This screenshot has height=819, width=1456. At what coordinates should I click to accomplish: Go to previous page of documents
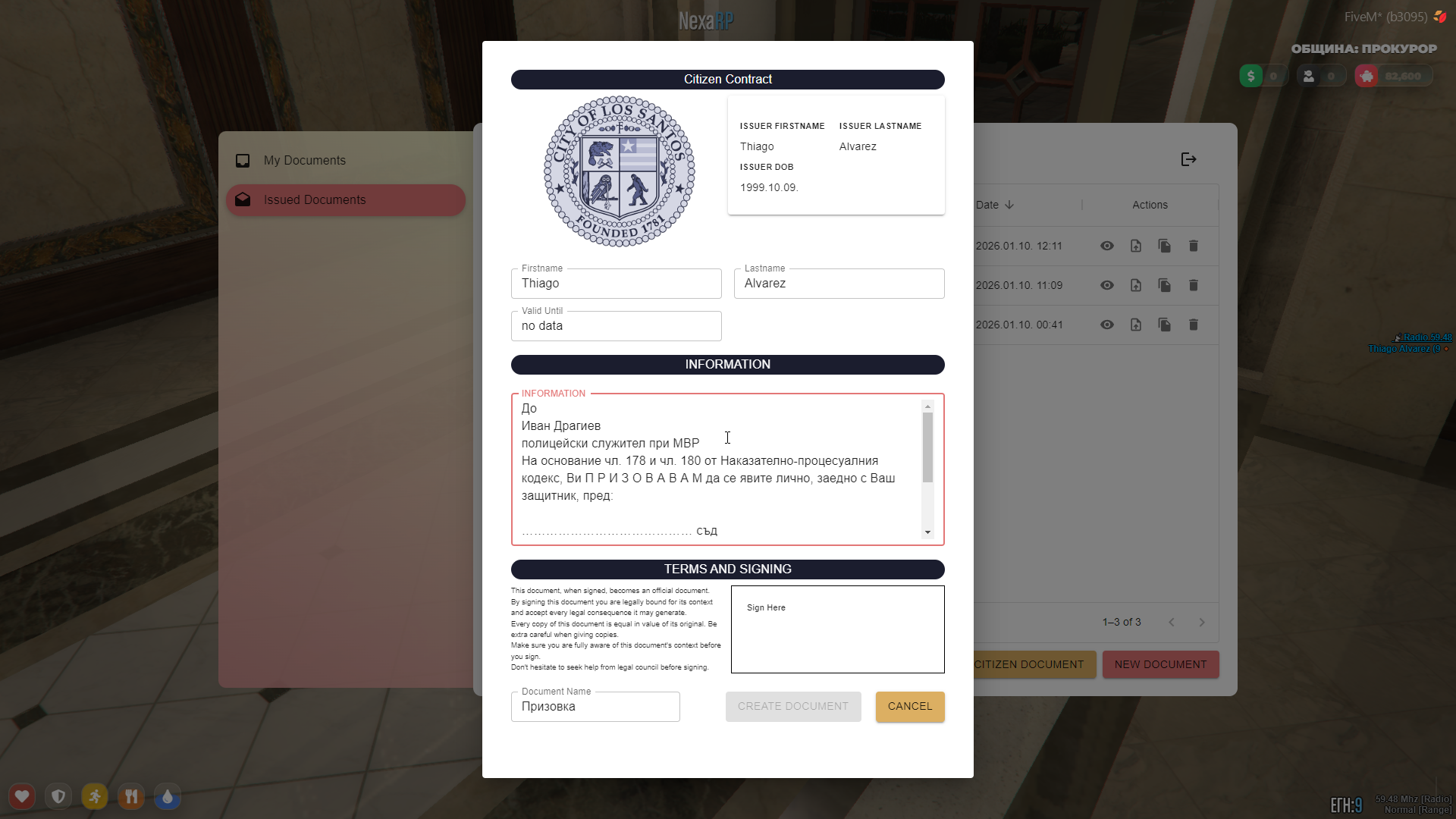[1172, 622]
